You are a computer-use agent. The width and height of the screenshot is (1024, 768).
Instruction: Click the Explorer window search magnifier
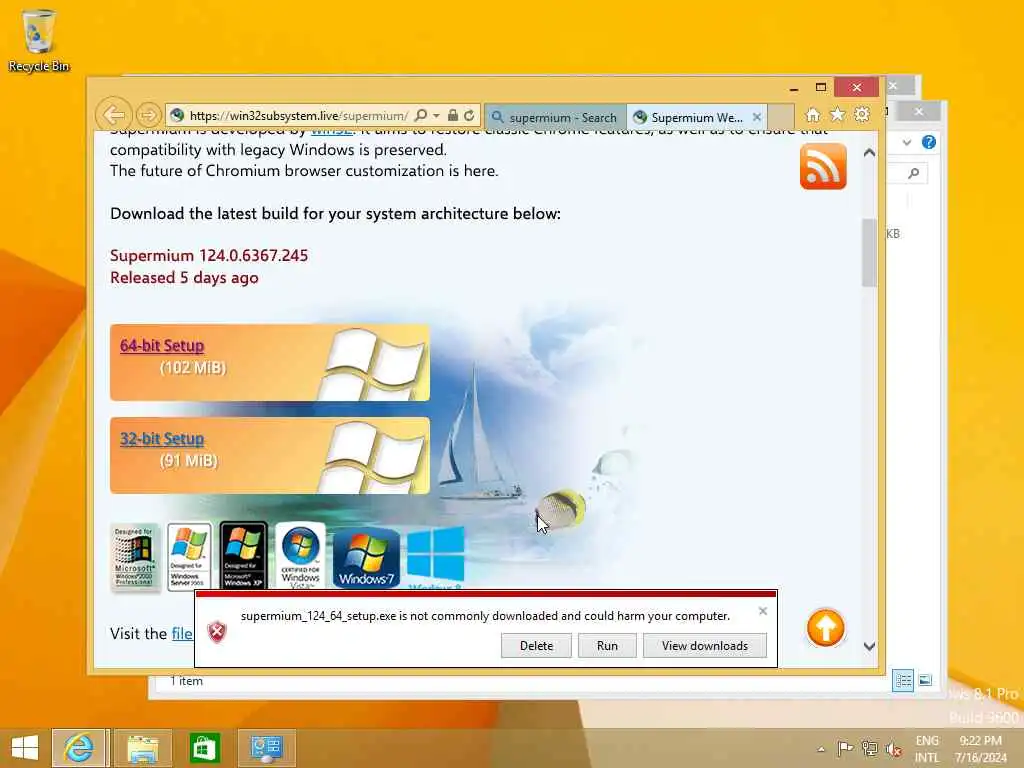pyautogui.click(x=914, y=173)
